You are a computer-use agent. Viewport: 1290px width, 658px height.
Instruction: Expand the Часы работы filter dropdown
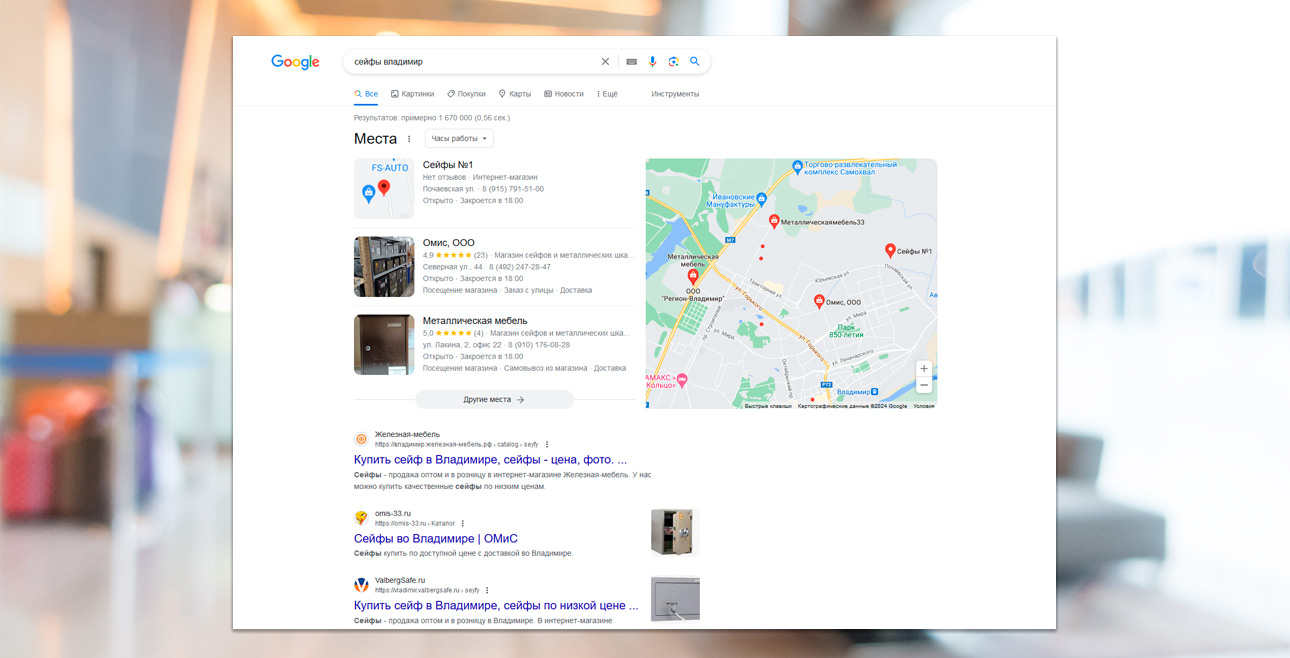pos(459,139)
